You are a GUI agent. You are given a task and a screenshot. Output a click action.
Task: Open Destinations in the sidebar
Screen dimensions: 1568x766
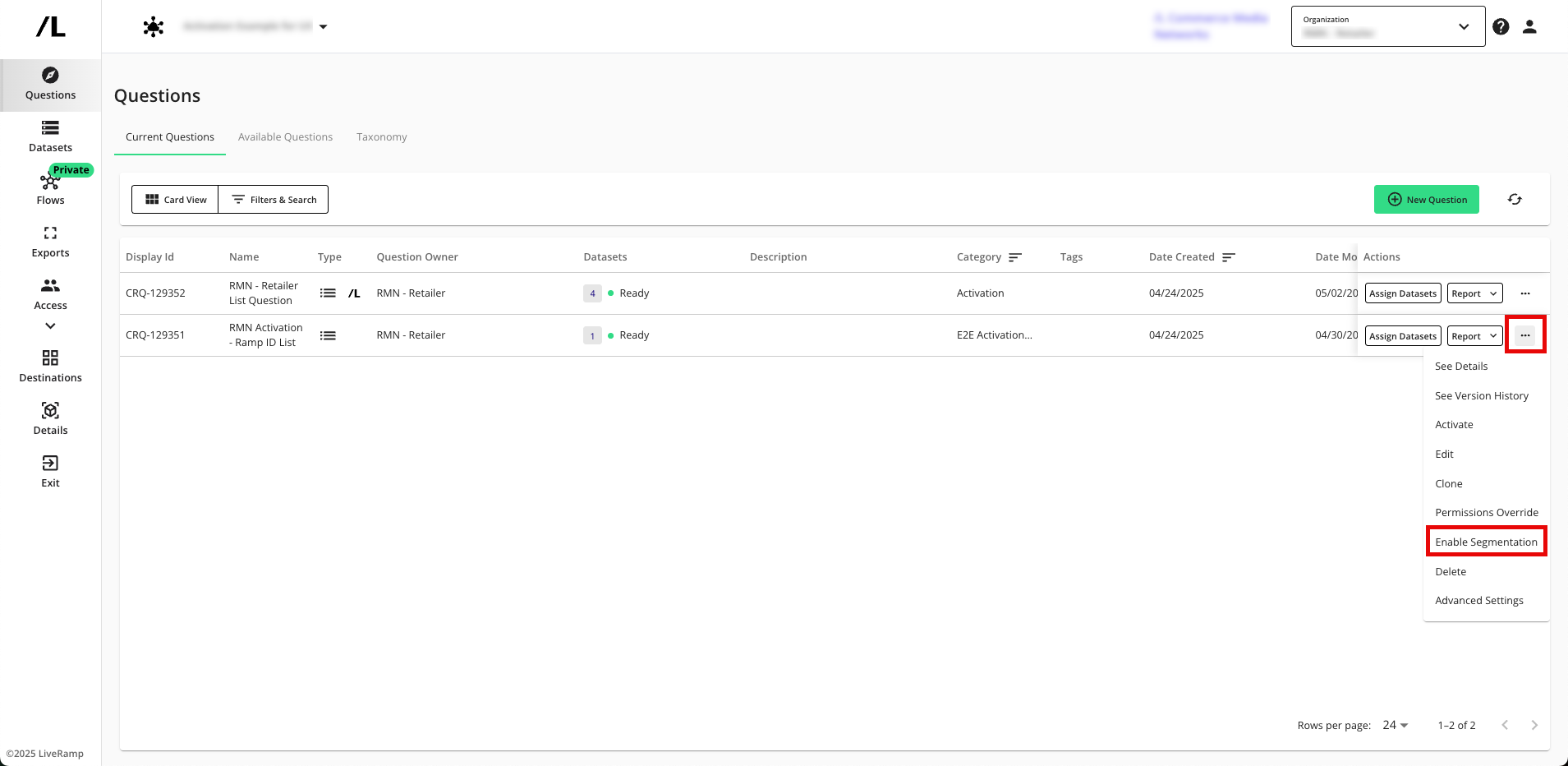[x=50, y=367]
